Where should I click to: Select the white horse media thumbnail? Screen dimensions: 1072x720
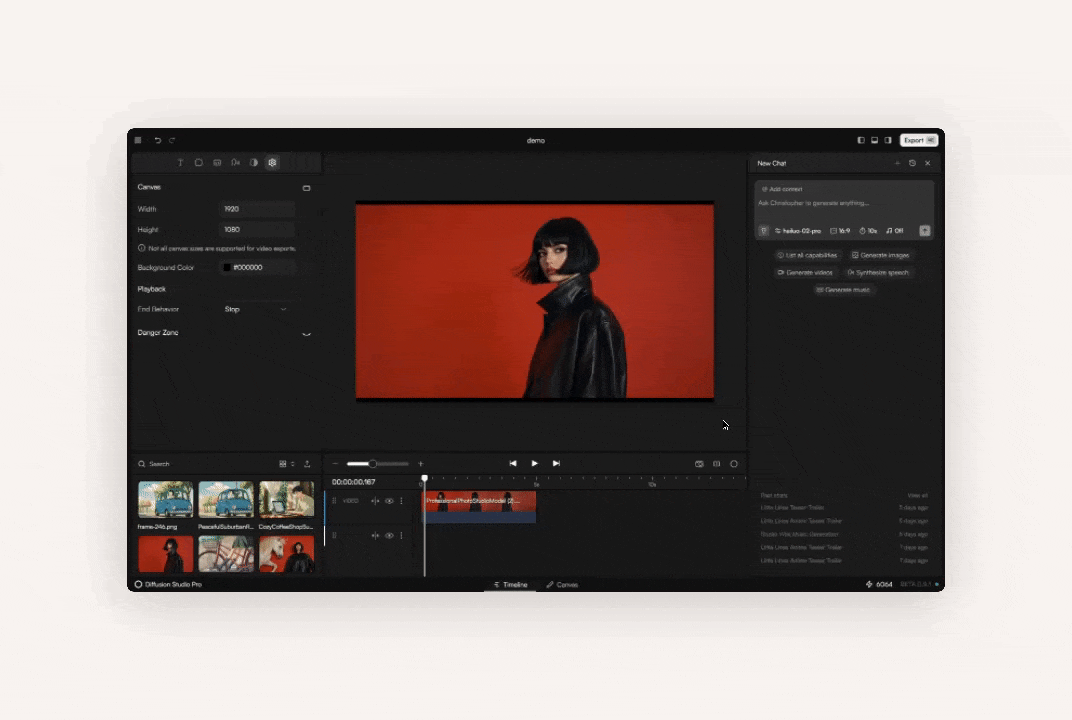tap(286, 554)
